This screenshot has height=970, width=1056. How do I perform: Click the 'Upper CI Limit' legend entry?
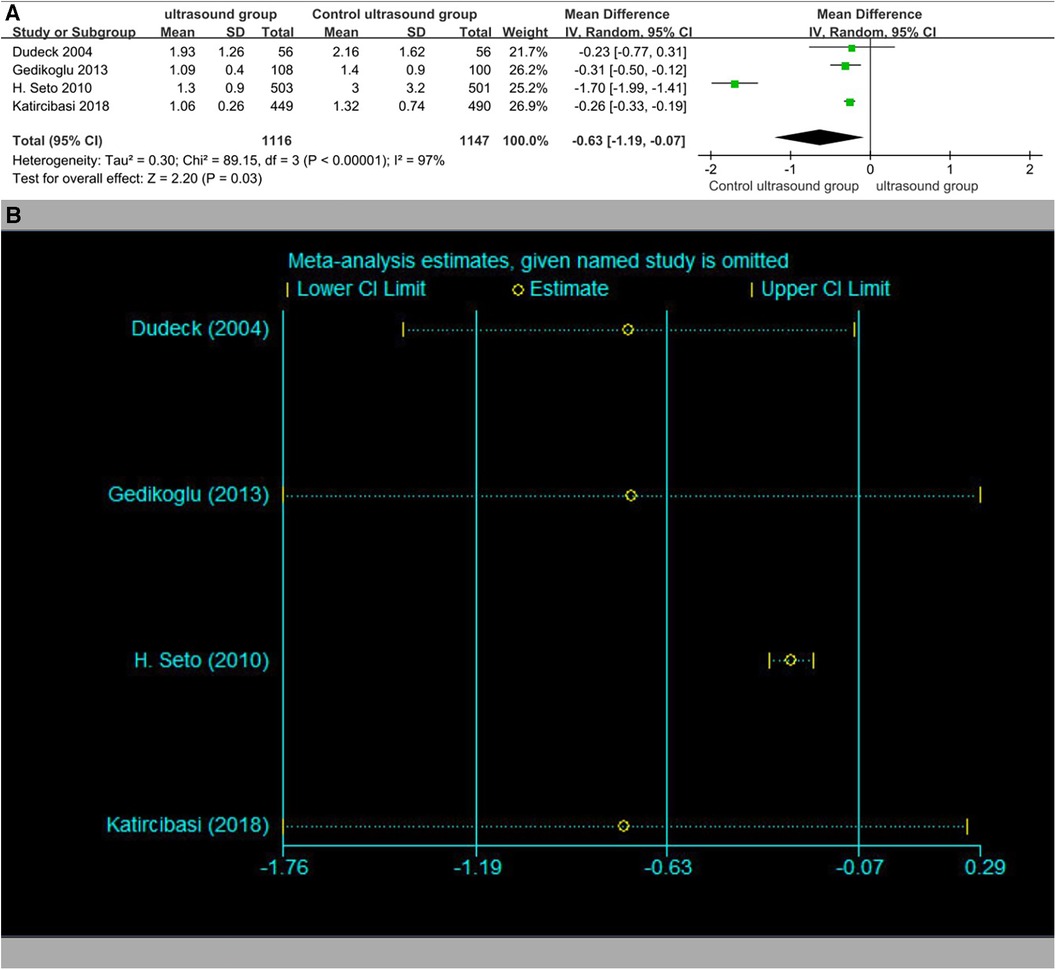(x=820, y=289)
